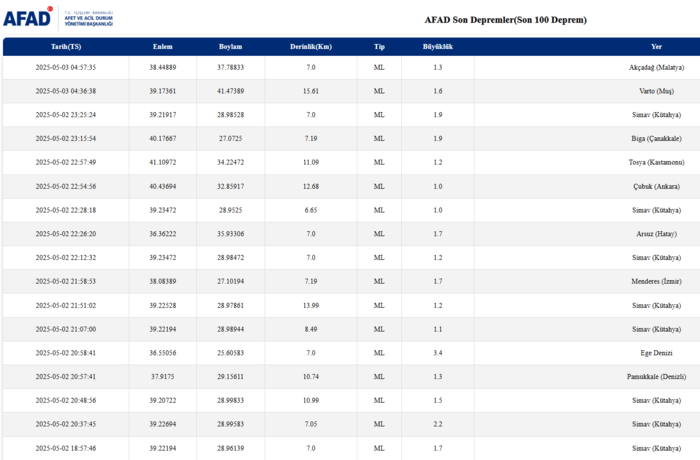Click latitude value 40.17667
Viewport: 700px width, 460px height.
162,138
